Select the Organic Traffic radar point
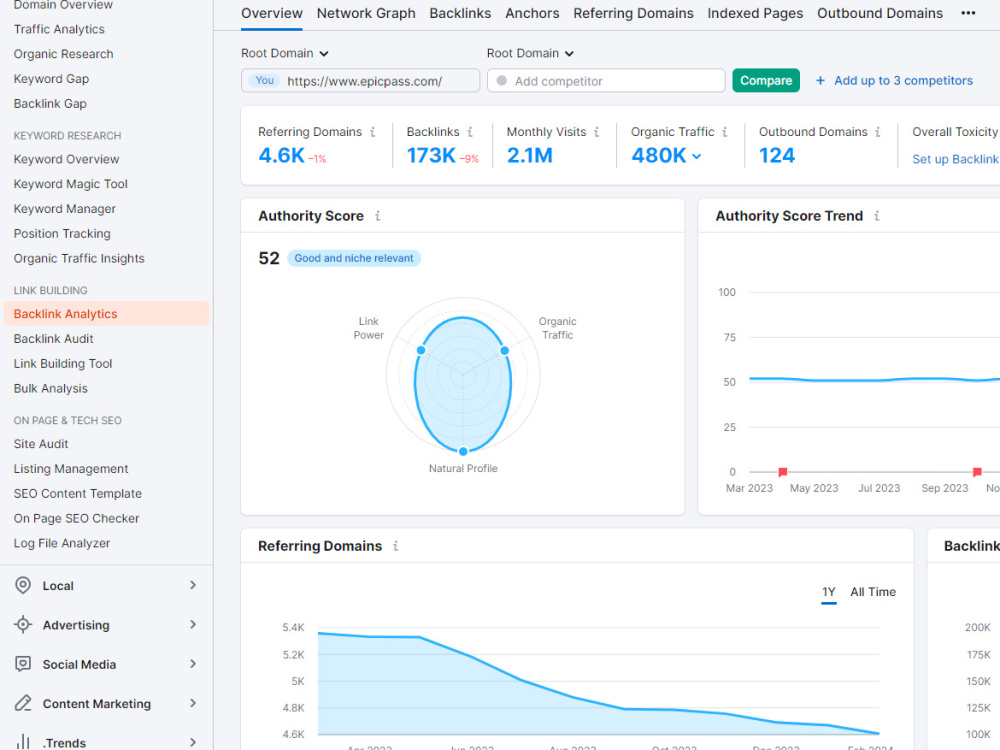 [x=504, y=350]
